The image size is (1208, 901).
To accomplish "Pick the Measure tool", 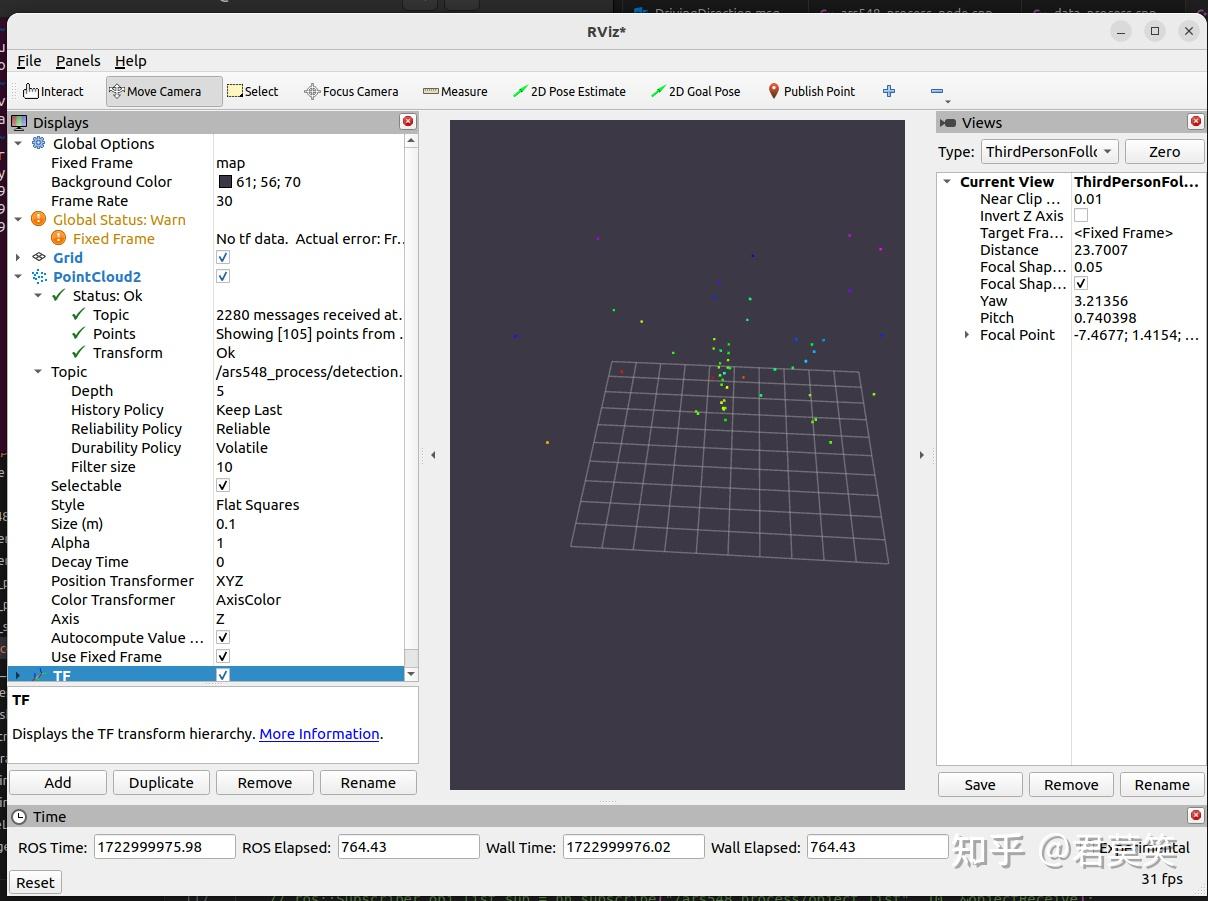I will pyautogui.click(x=455, y=91).
